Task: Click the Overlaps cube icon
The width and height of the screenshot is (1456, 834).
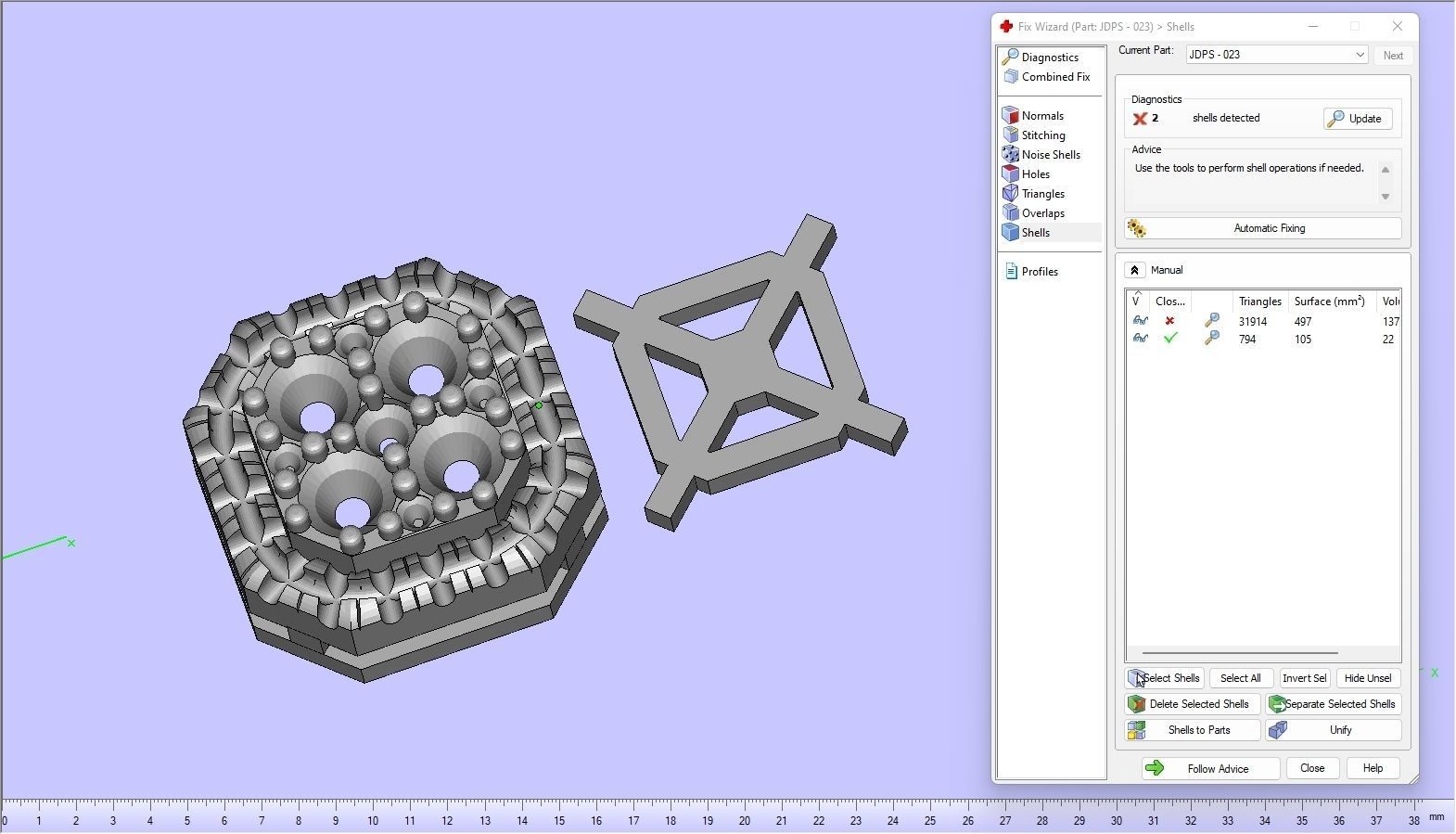Action: pyautogui.click(x=1011, y=213)
